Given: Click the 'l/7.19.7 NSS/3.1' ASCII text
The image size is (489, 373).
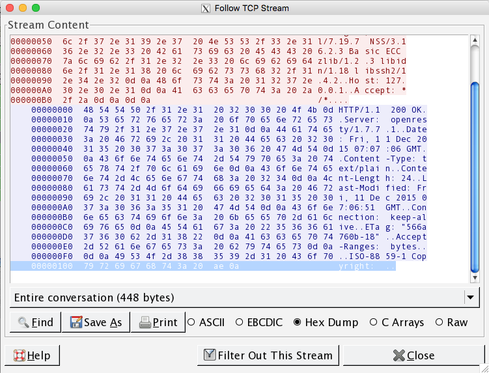Looking at the screenshot, I should [x=362, y=41].
